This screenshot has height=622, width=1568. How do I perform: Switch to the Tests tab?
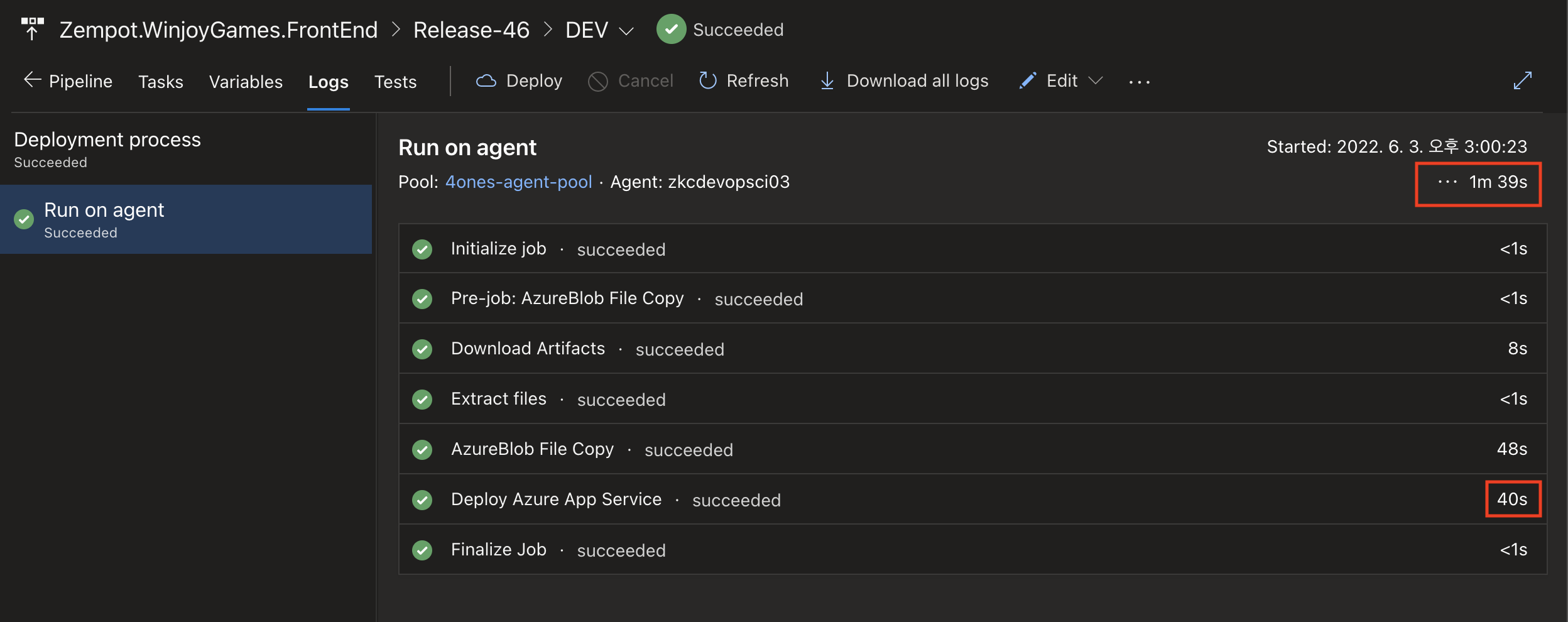(x=395, y=82)
